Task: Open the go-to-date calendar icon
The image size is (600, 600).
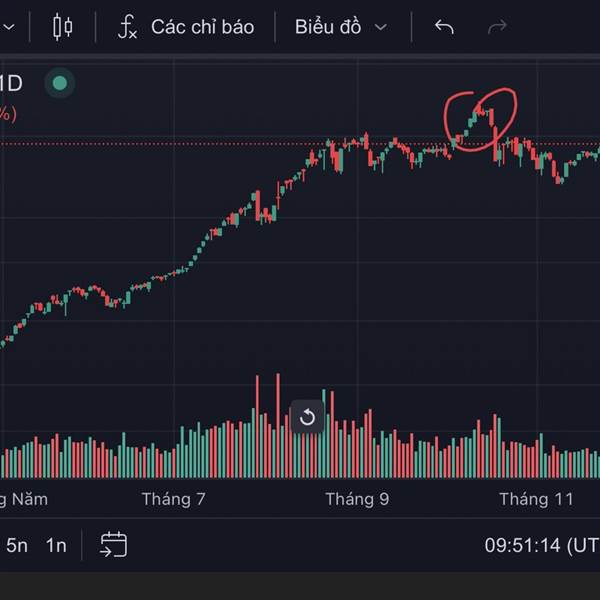Action: [x=114, y=545]
